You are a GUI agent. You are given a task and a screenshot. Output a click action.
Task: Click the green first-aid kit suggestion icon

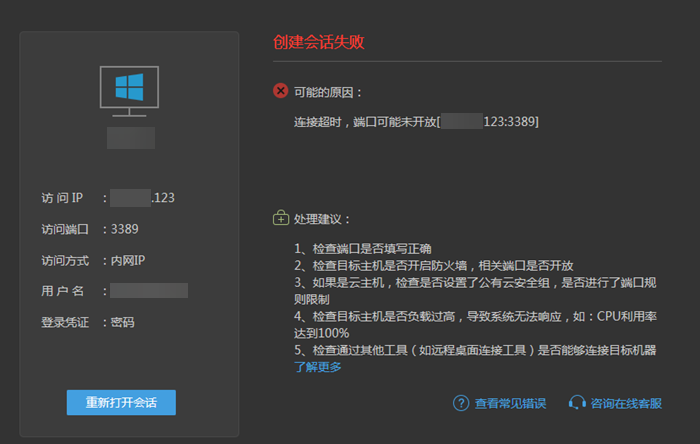(x=281, y=218)
